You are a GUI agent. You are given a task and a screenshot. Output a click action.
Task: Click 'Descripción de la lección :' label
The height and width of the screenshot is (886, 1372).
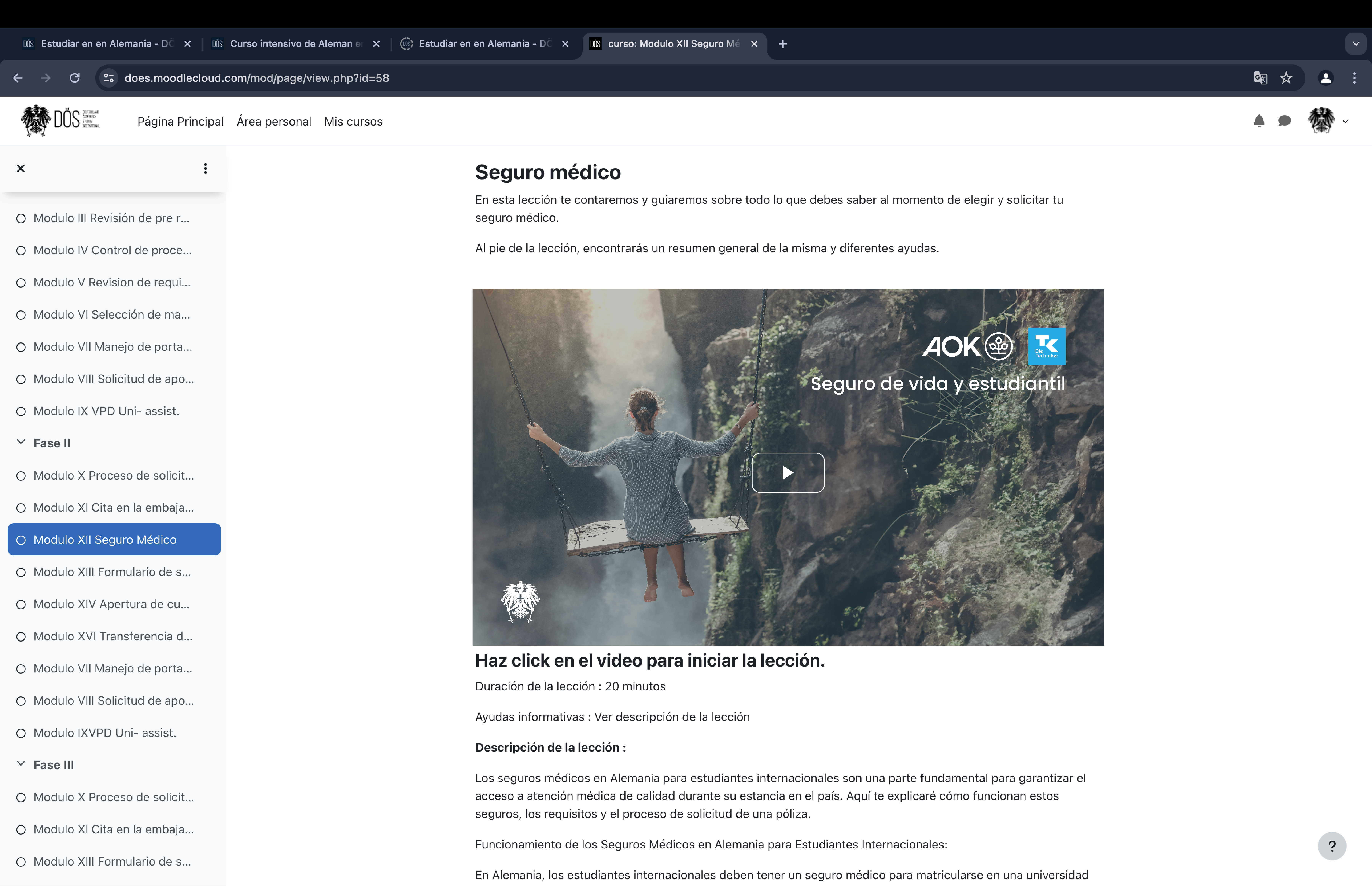tap(550, 747)
